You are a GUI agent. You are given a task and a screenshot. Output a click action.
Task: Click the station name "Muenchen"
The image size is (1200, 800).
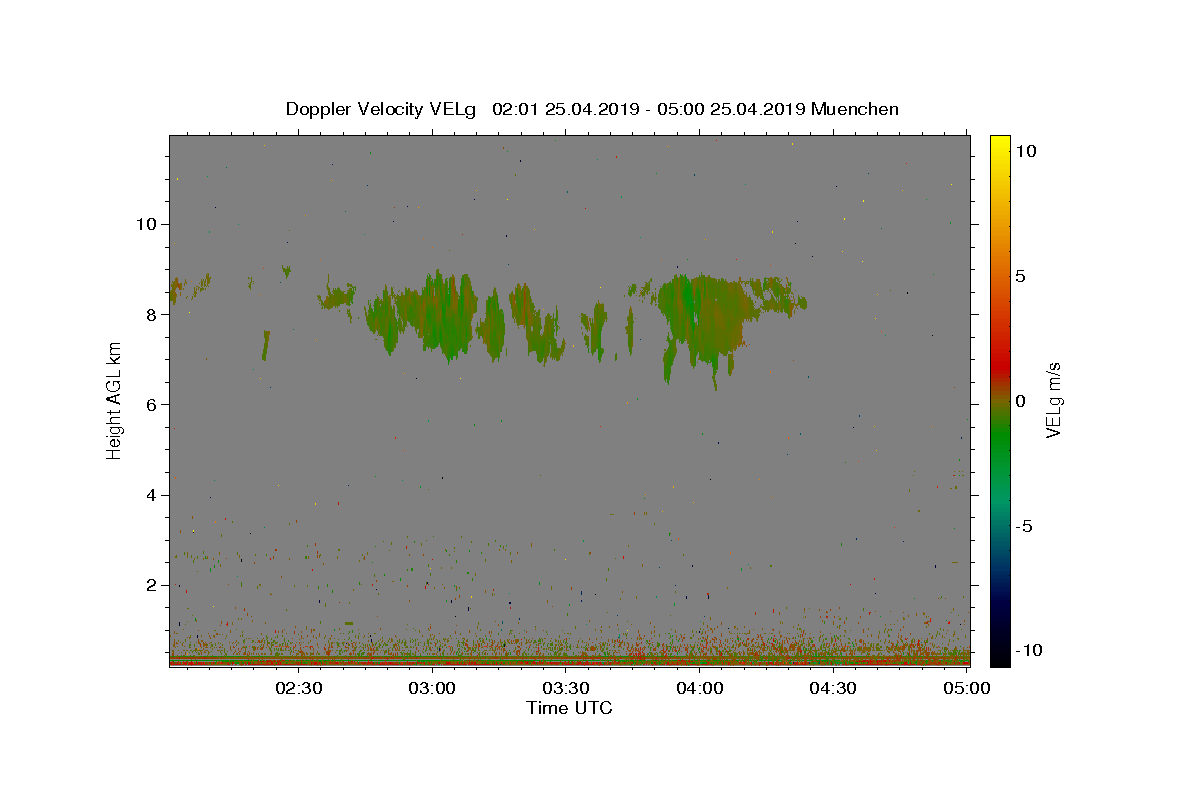[x=855, y=109]
